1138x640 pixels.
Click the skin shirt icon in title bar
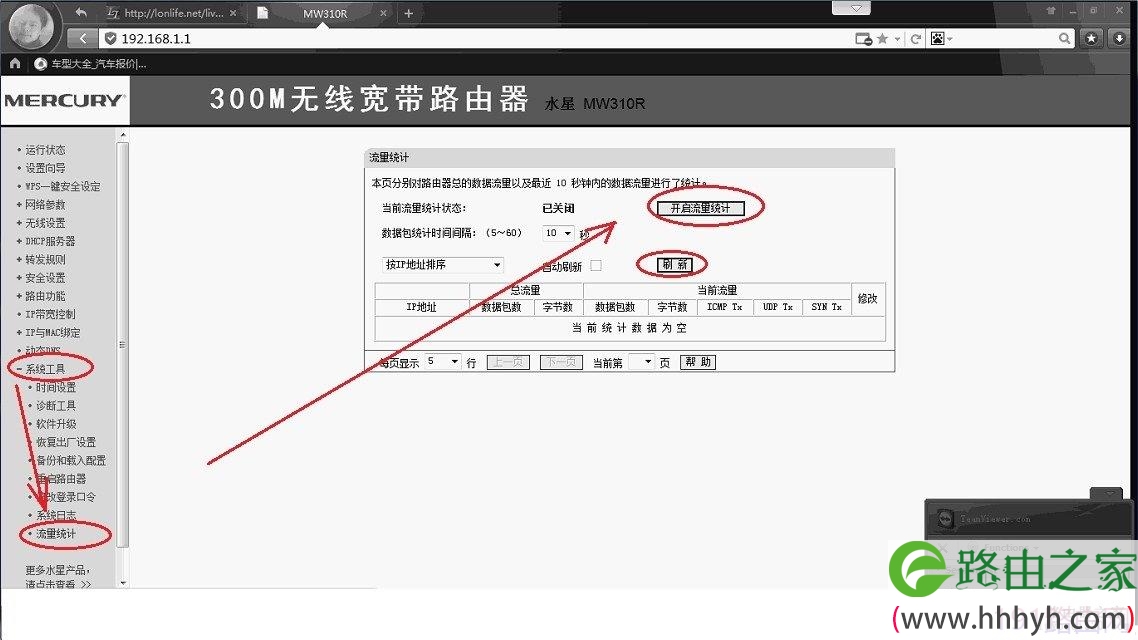pyautogui.click(x=1051, y=11)
